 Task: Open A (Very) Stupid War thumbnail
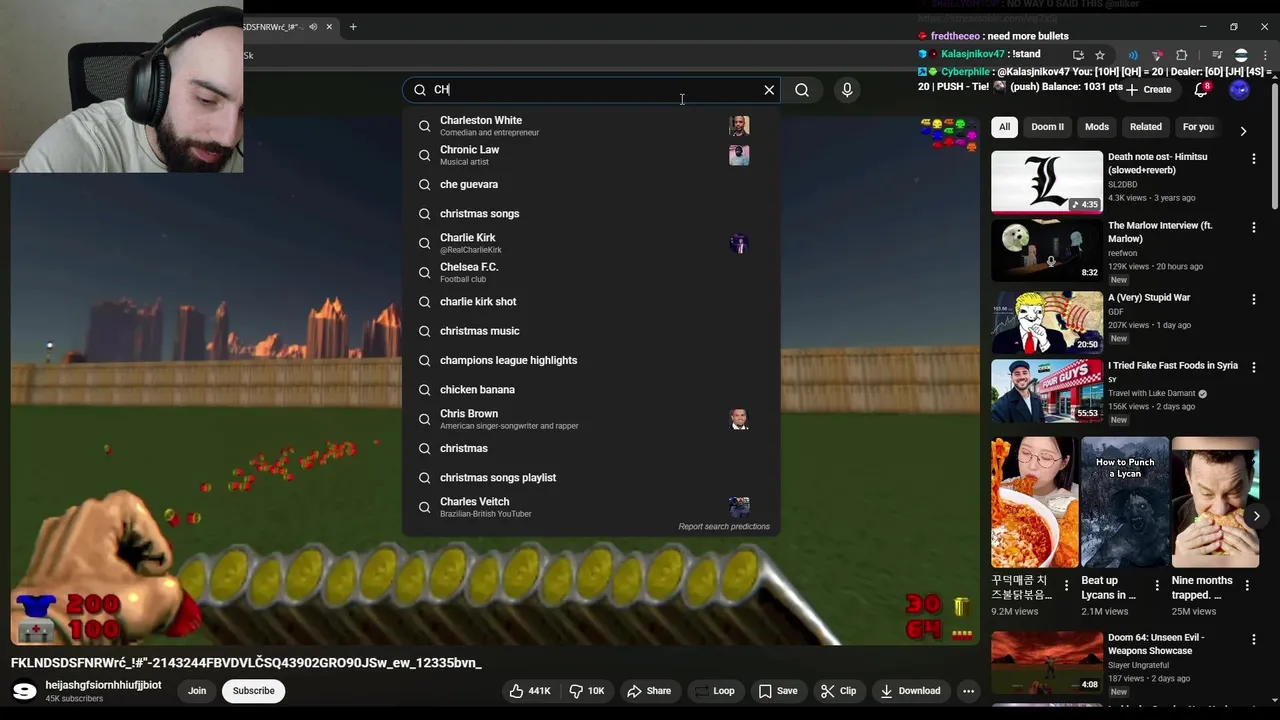tap(1047, 322)
